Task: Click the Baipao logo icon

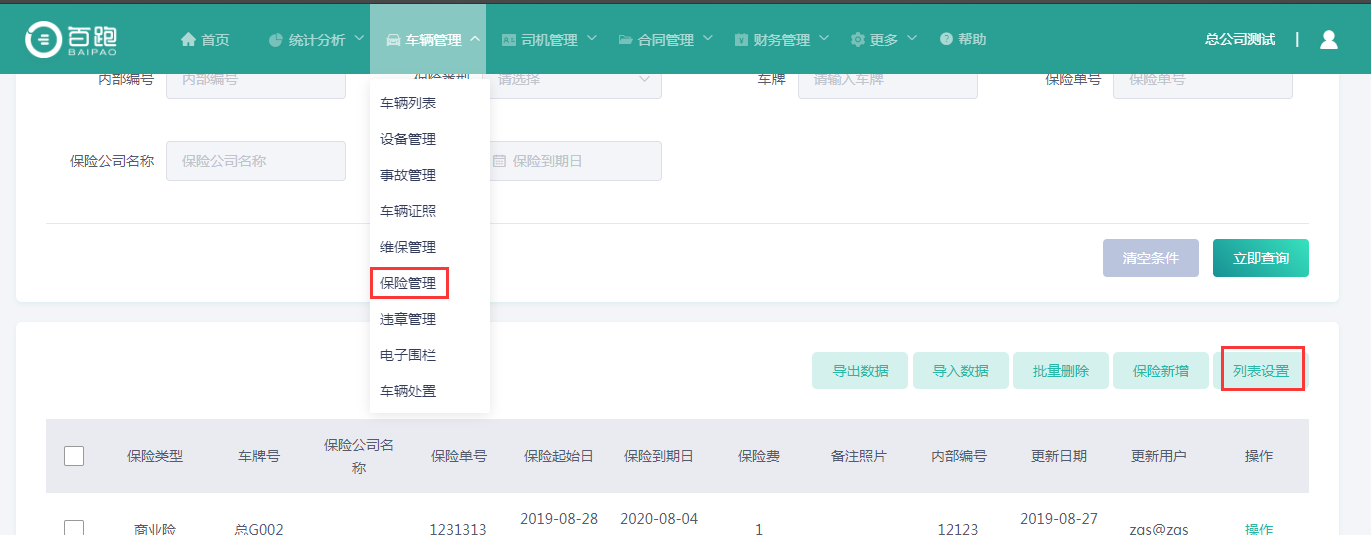Action: coord(43,39)
